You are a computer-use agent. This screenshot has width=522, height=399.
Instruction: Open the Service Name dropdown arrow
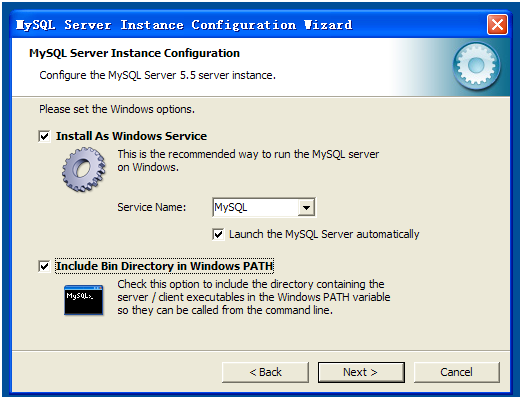(306, 208)
